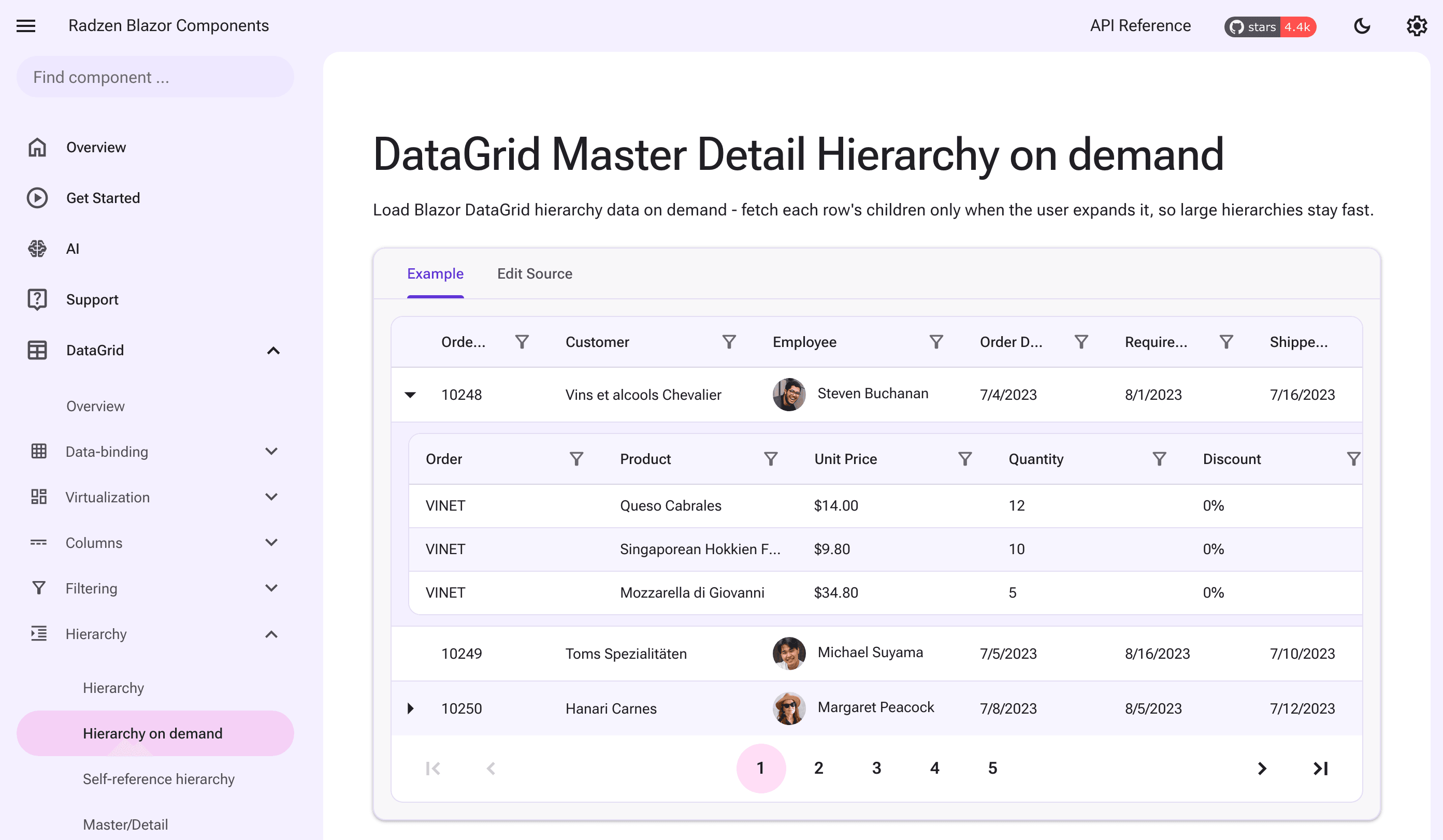Open the Master/Detail sidebar page
The image size is (1443, 840).
tap(125, 824)
